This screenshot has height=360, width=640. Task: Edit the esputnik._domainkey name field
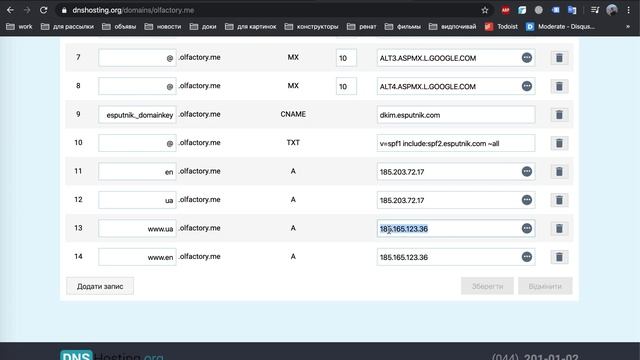(x=137, y=115)
